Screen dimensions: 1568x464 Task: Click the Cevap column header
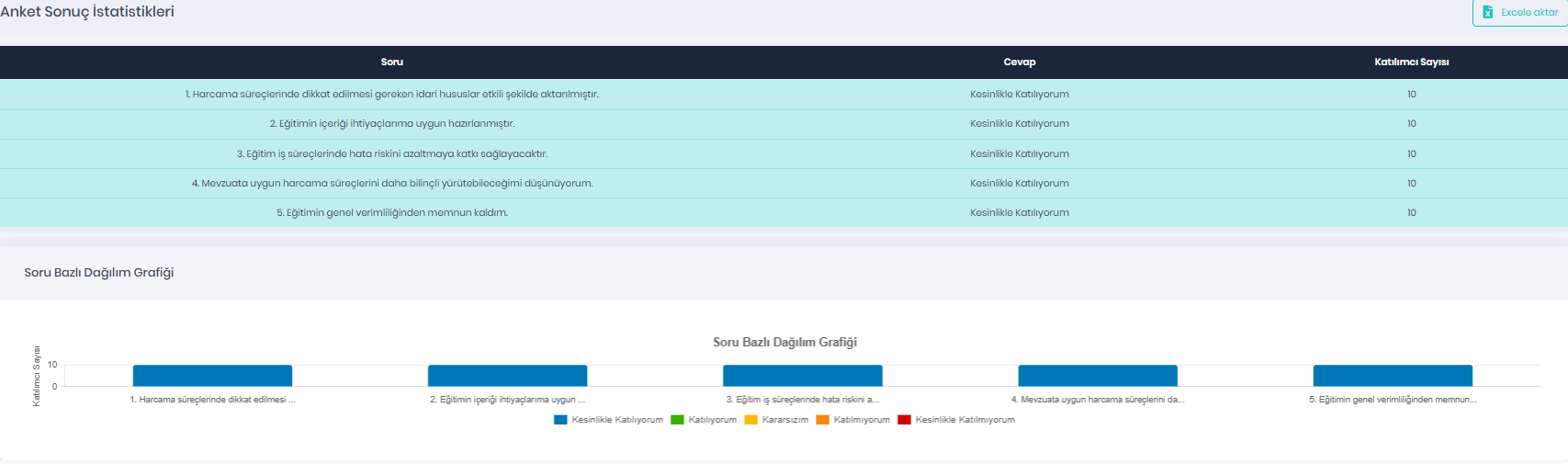[1020, 62]
